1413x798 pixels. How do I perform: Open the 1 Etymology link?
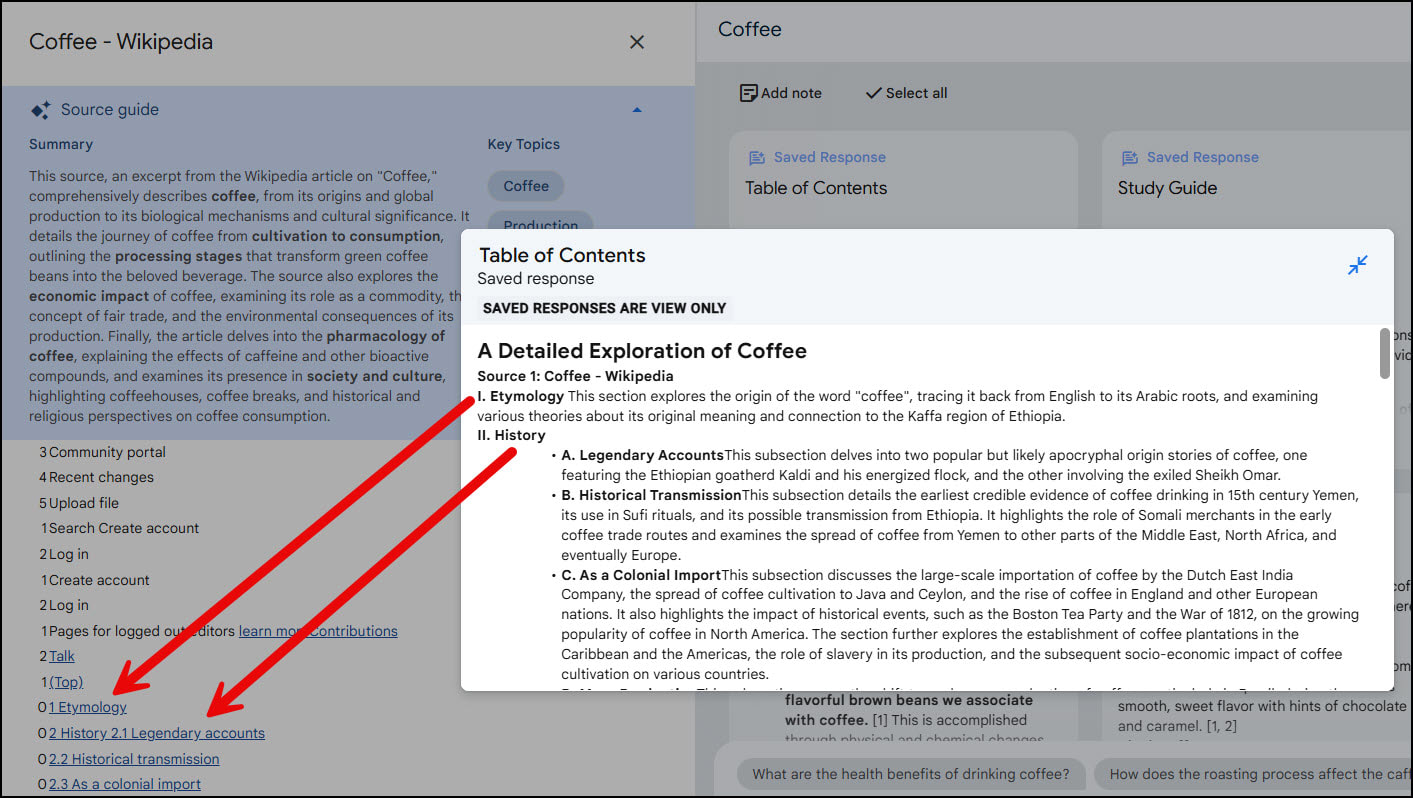pos(88,707)
